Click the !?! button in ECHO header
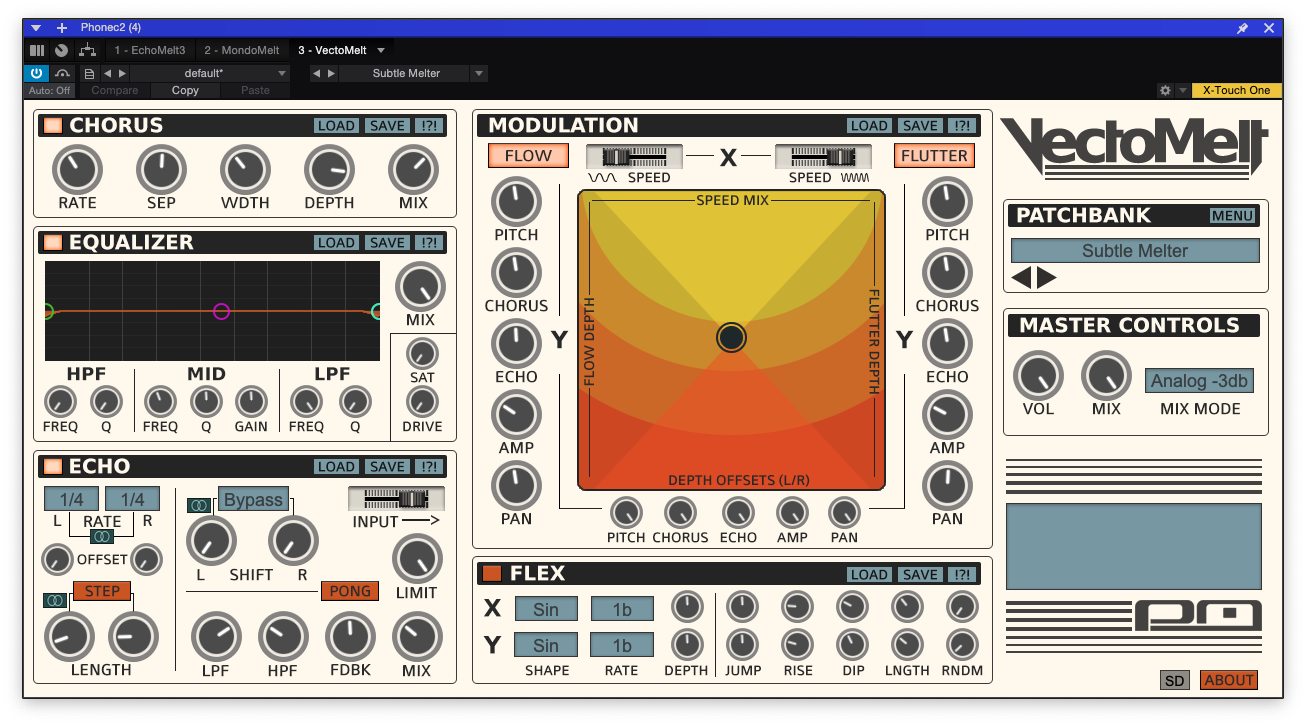The height and width of the screenshot is (725, 1306). [430, 467]
